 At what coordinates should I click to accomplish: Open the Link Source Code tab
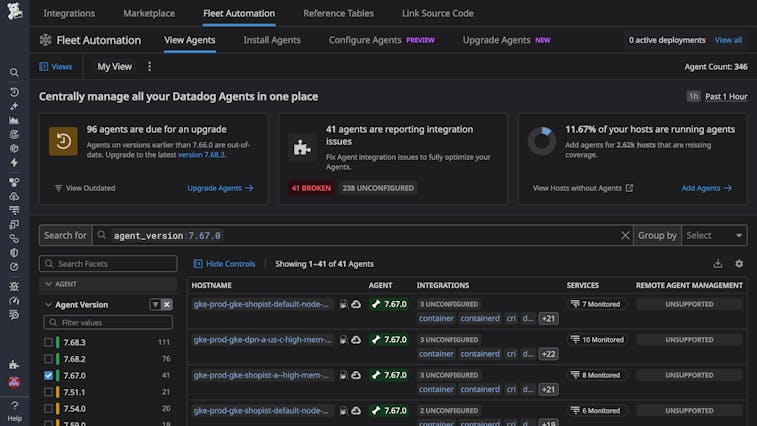click(437, 14)
